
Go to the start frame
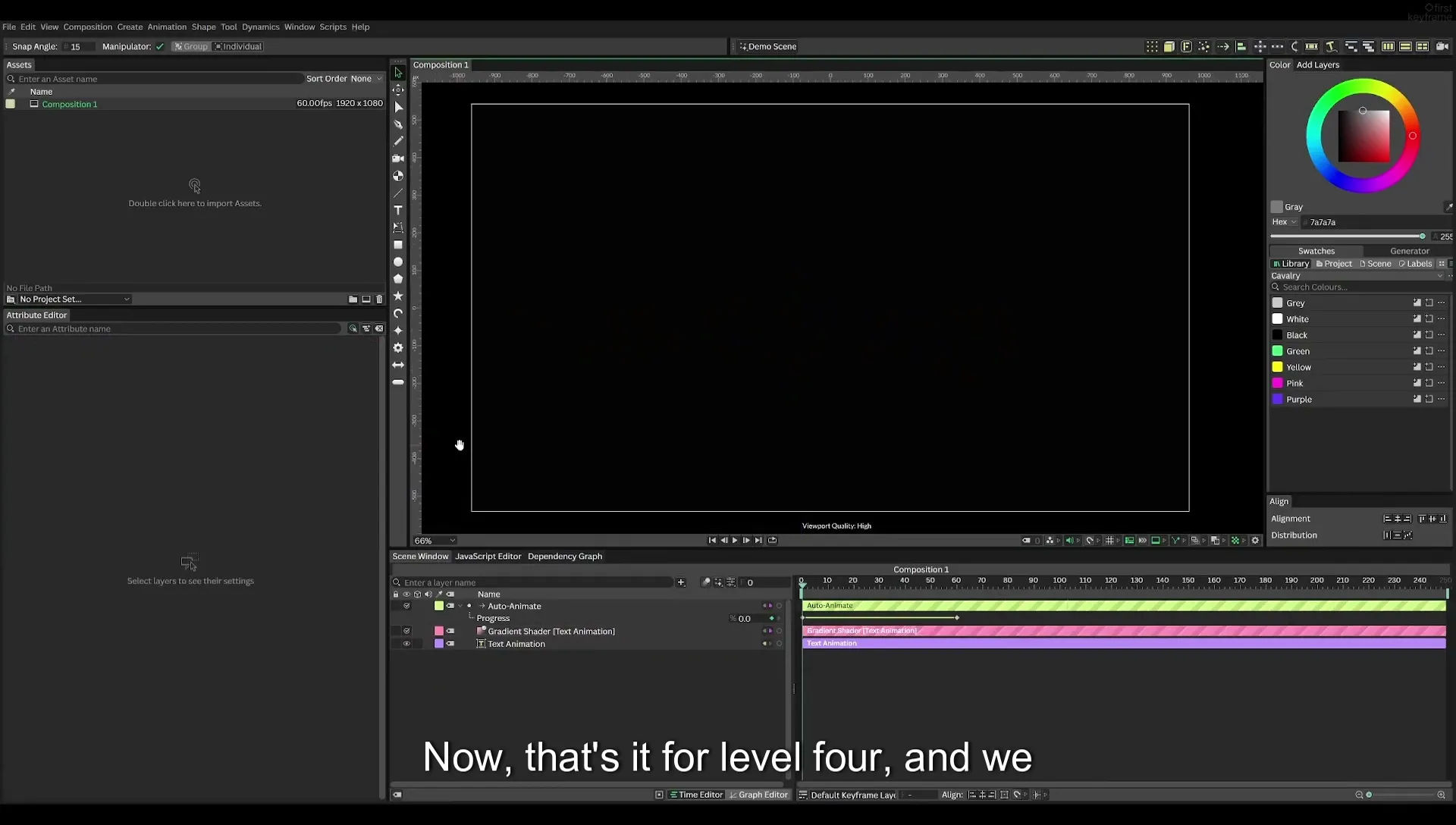pyautogui.click(x=712, y=541)
